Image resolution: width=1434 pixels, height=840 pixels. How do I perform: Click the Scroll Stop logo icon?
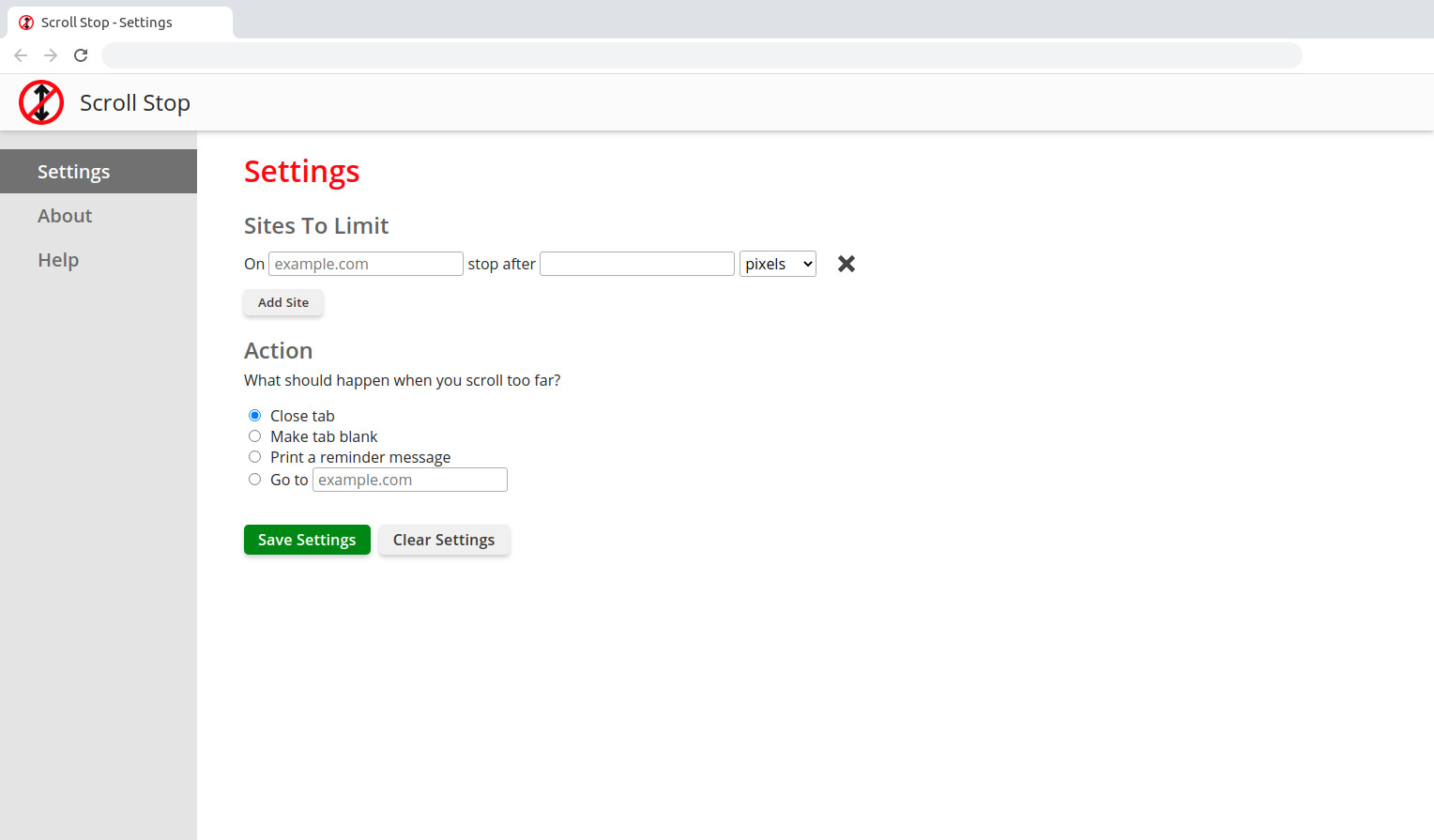point(41,102)
